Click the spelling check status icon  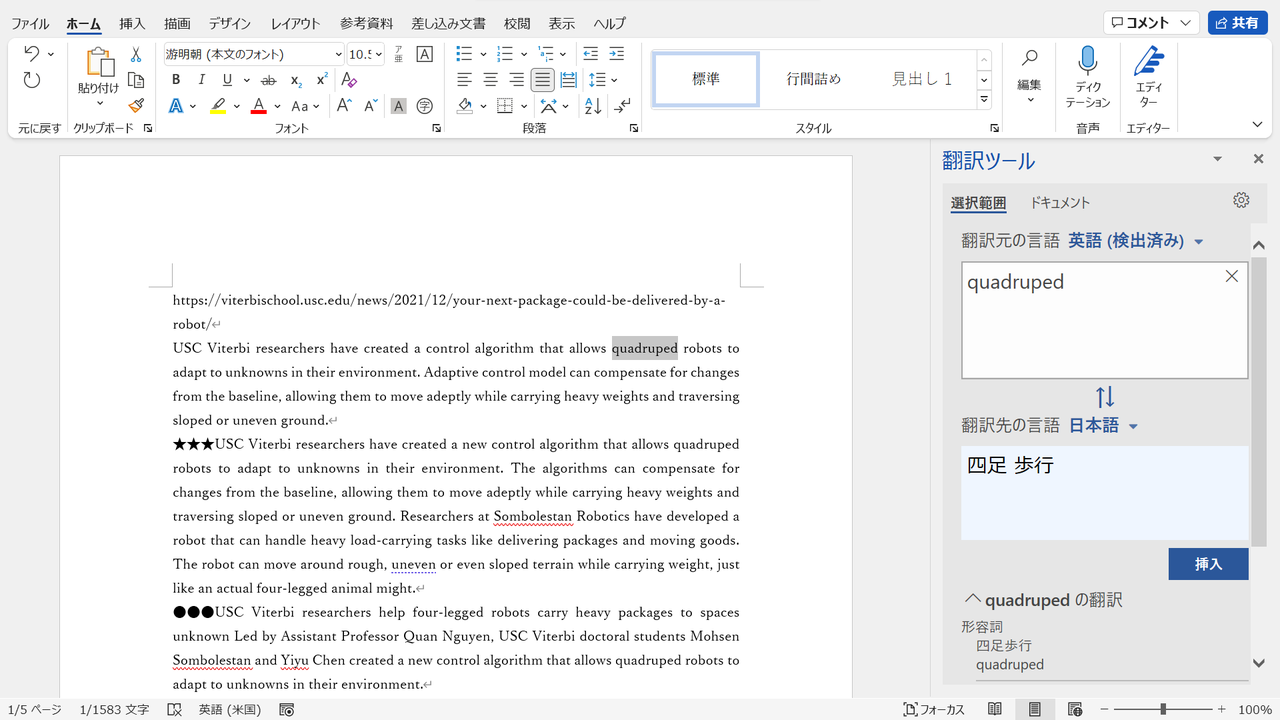[x=175, y=710]
